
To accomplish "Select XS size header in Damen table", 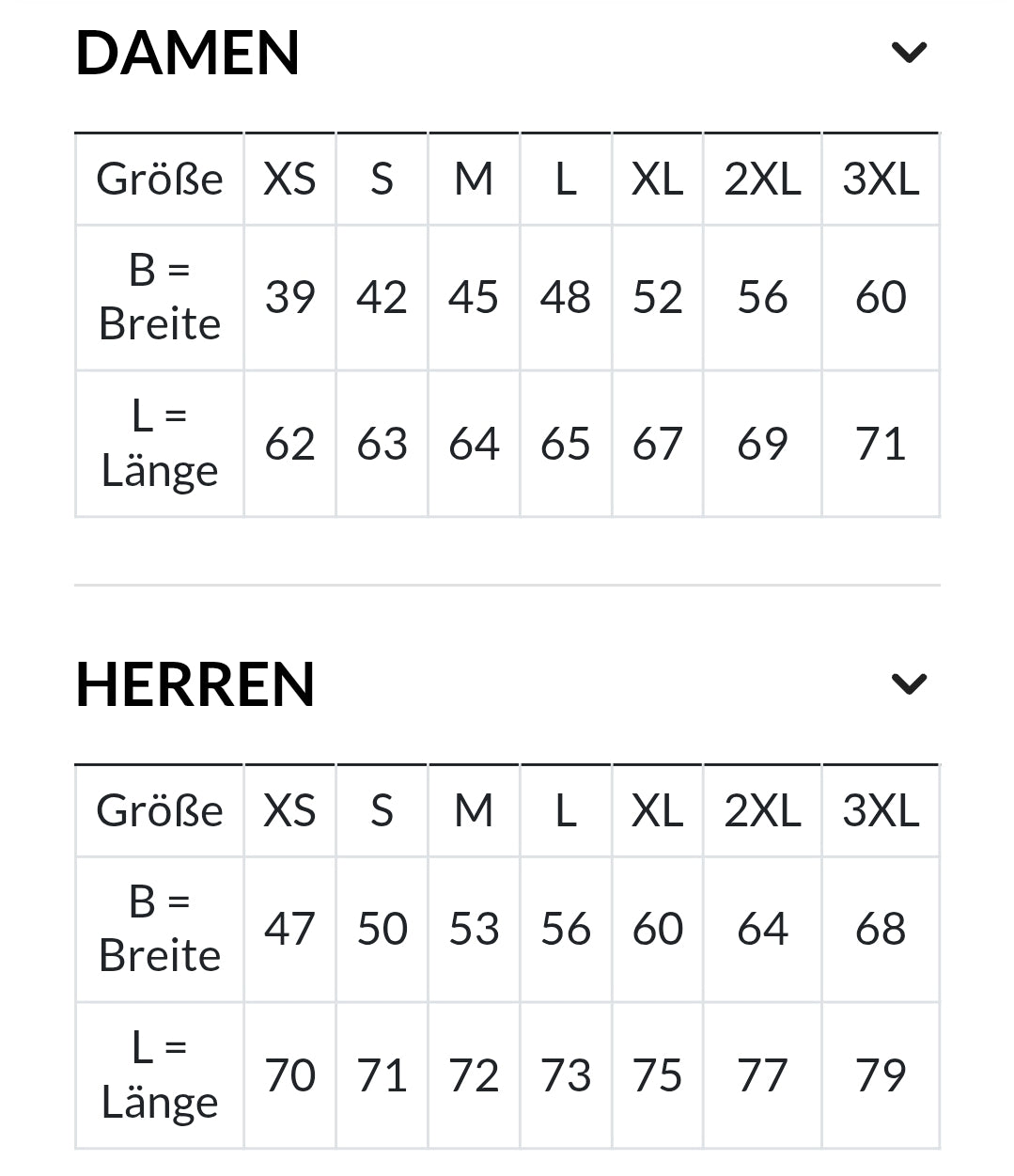I will [289, 179].
